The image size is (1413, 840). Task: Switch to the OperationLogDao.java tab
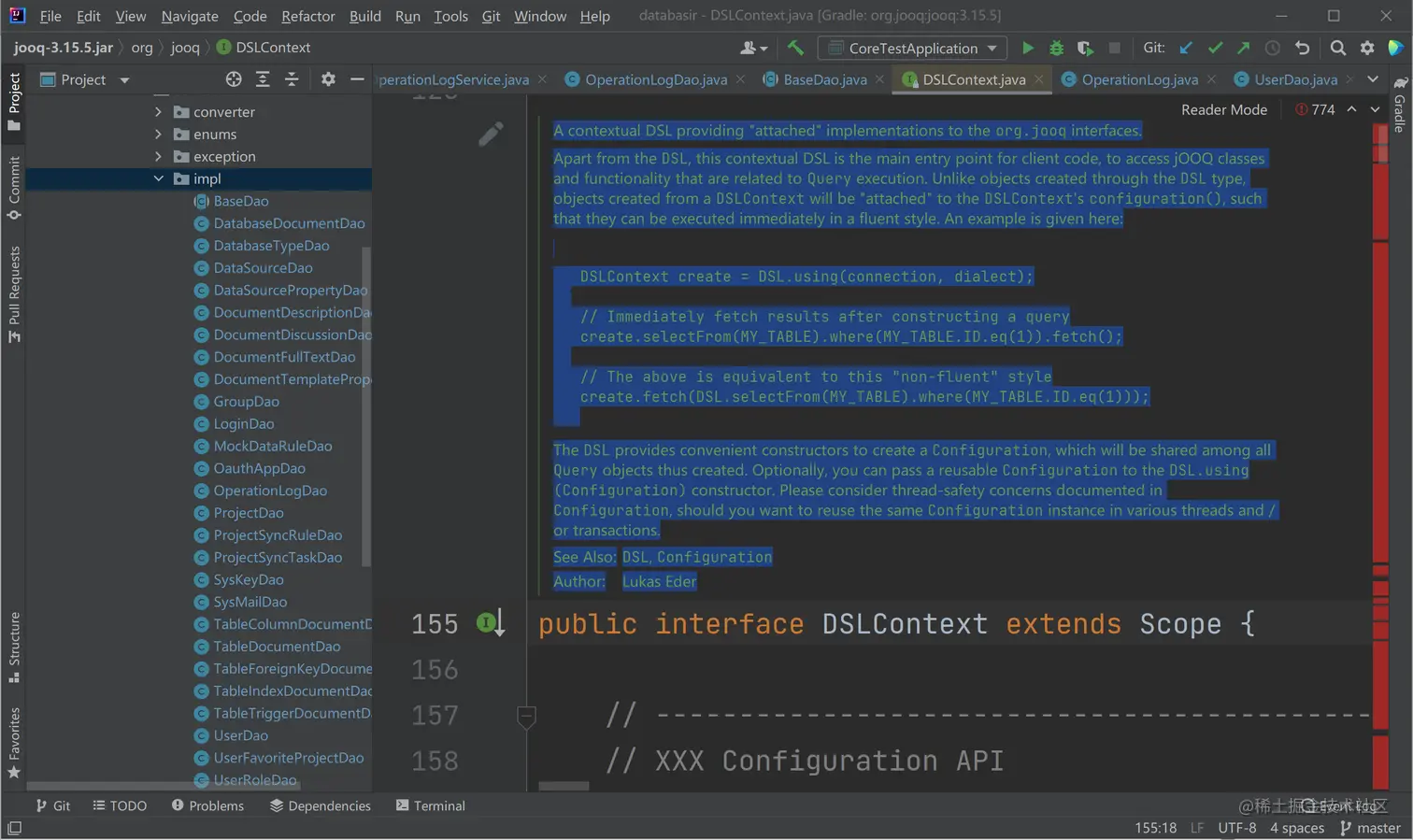point(655,79)
